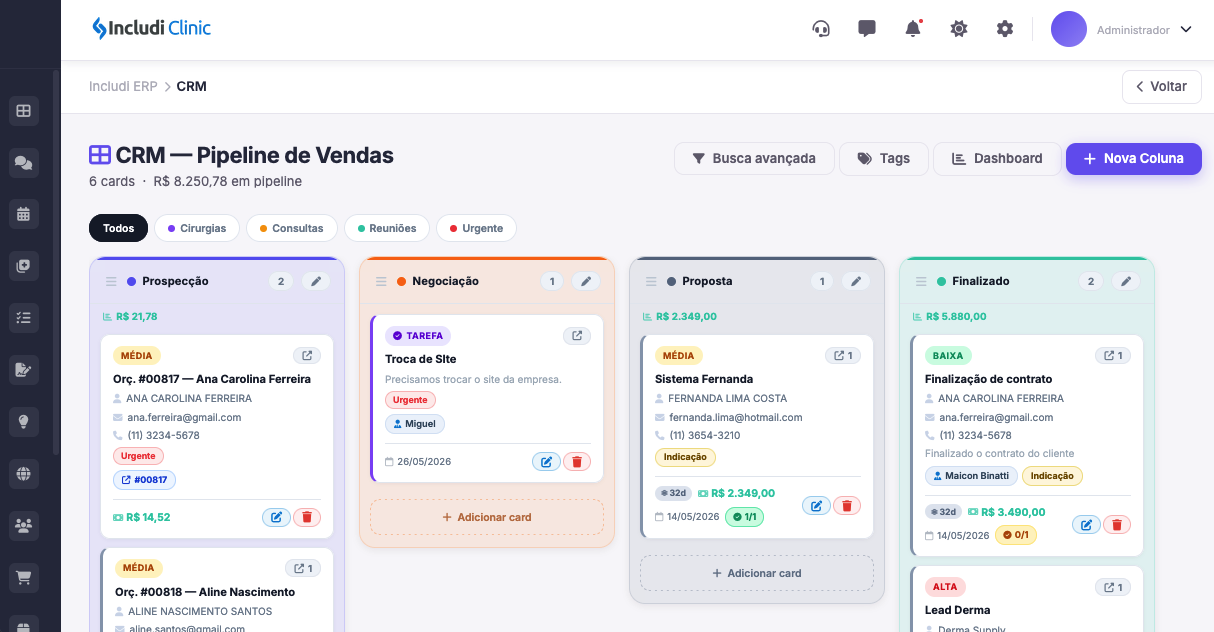Open the notifications bell icon
1214x632 pixels.
[913, 29]
